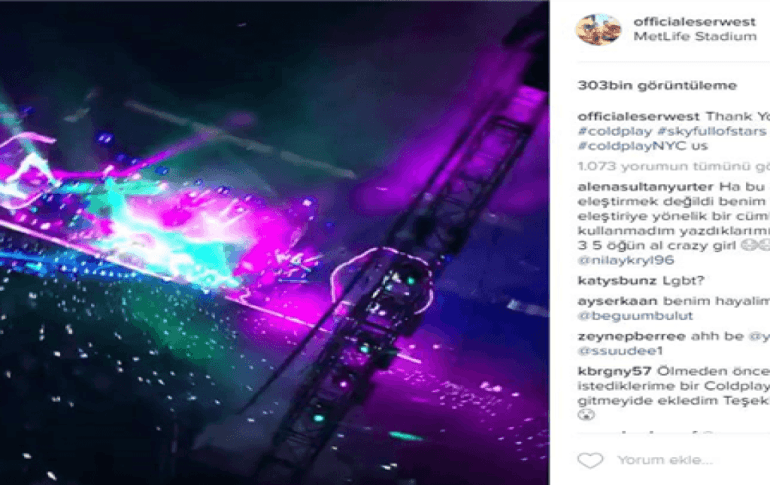Open officialeserwest username in post header
Image resolution: width=770 pixels, height=485 pixels.
(x=694, y=22)
